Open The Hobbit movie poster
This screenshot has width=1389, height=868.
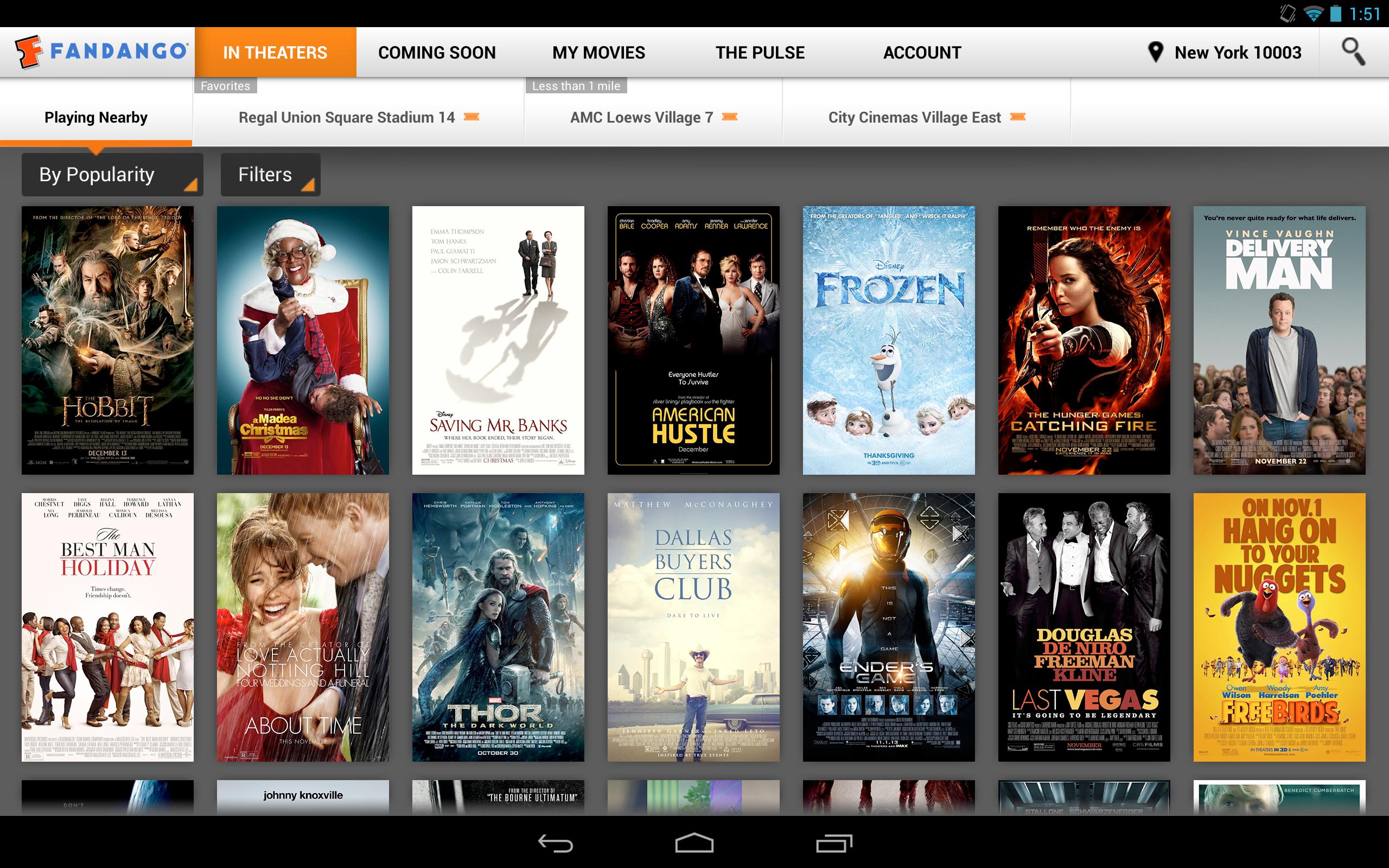pos(107,341)
